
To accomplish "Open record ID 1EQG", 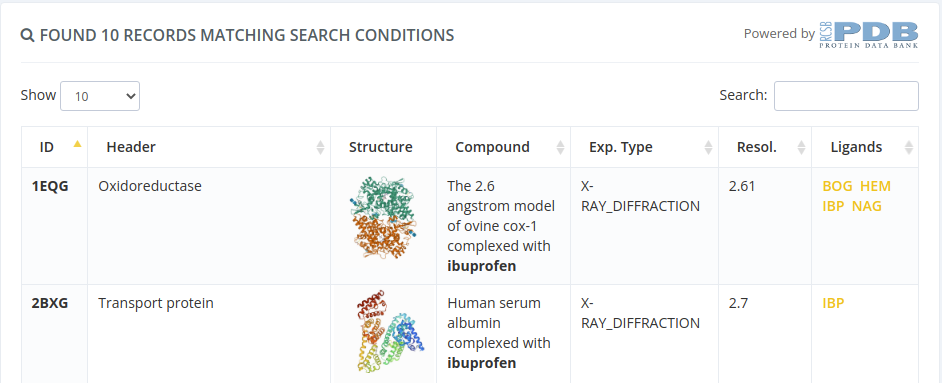I will coord(50,186).
